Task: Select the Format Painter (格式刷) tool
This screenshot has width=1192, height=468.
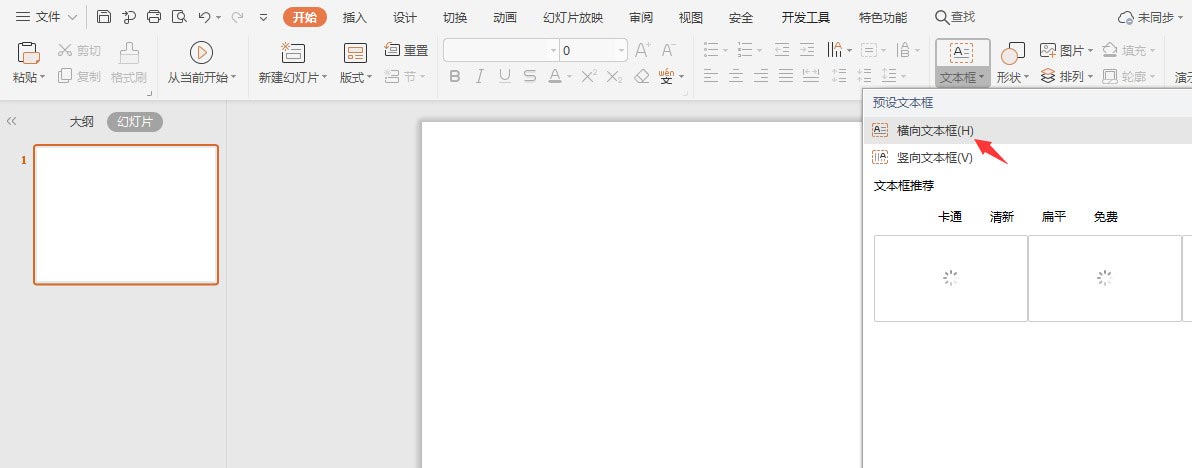Action: [128, 62]
